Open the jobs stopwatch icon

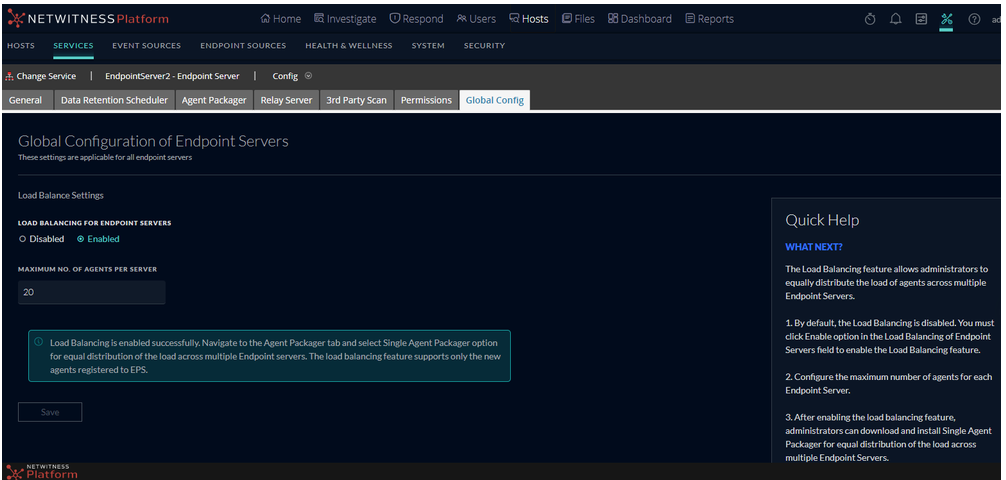[870, 19]
